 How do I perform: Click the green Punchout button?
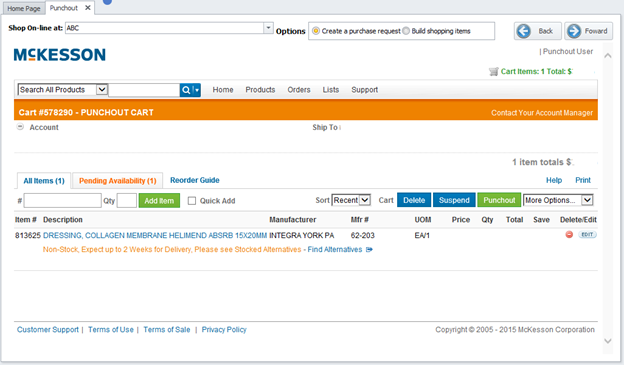coord(499,200)
